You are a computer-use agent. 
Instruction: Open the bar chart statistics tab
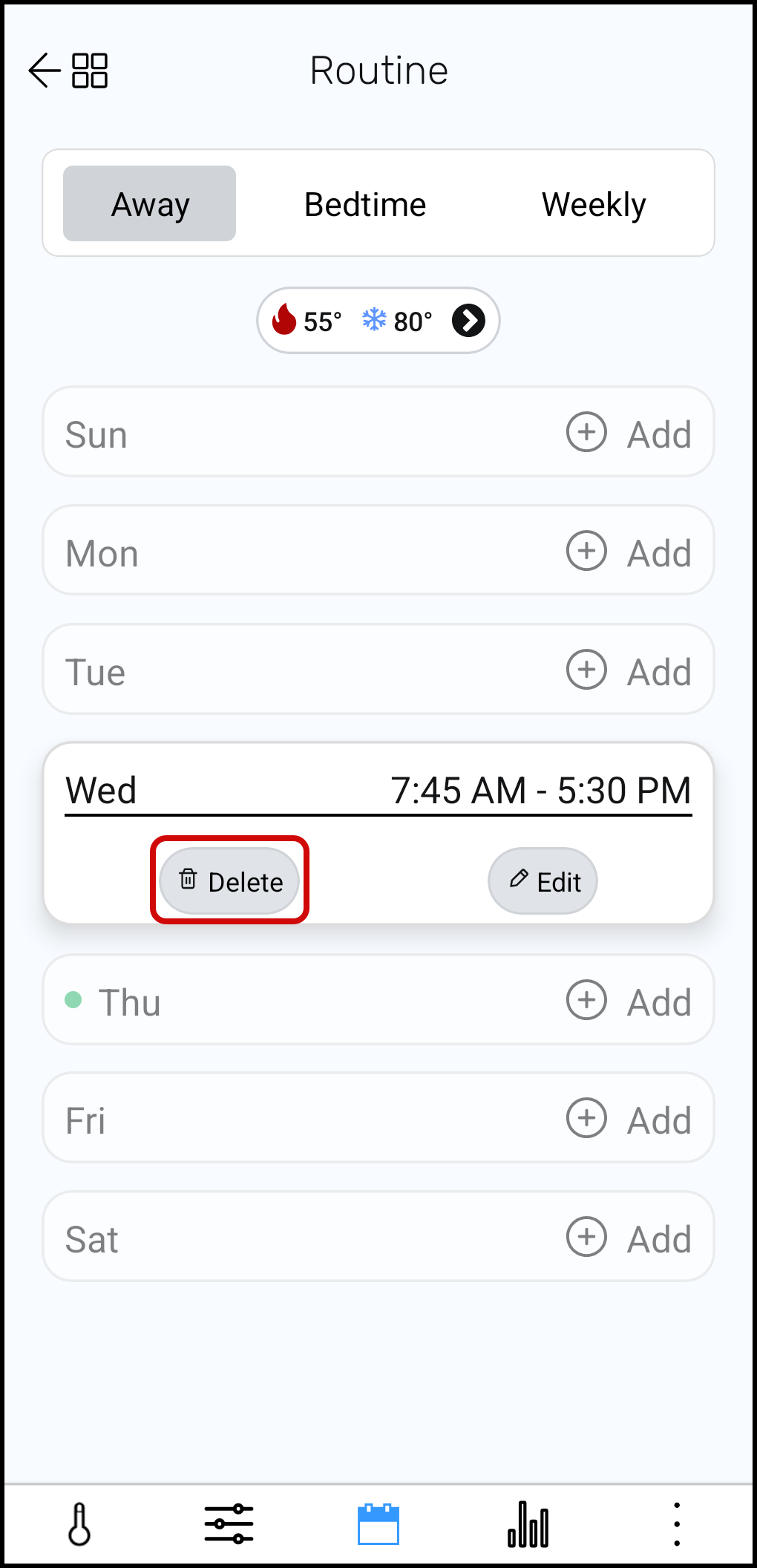pyautogui.click(x=528, y=1525)
